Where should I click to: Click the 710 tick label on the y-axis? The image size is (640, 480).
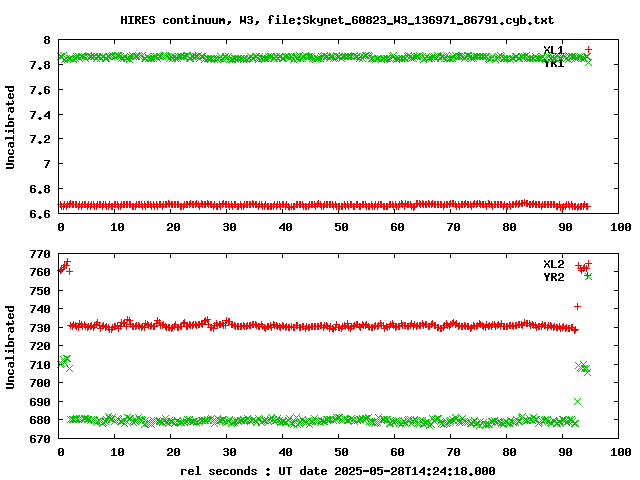pos(40,364)
